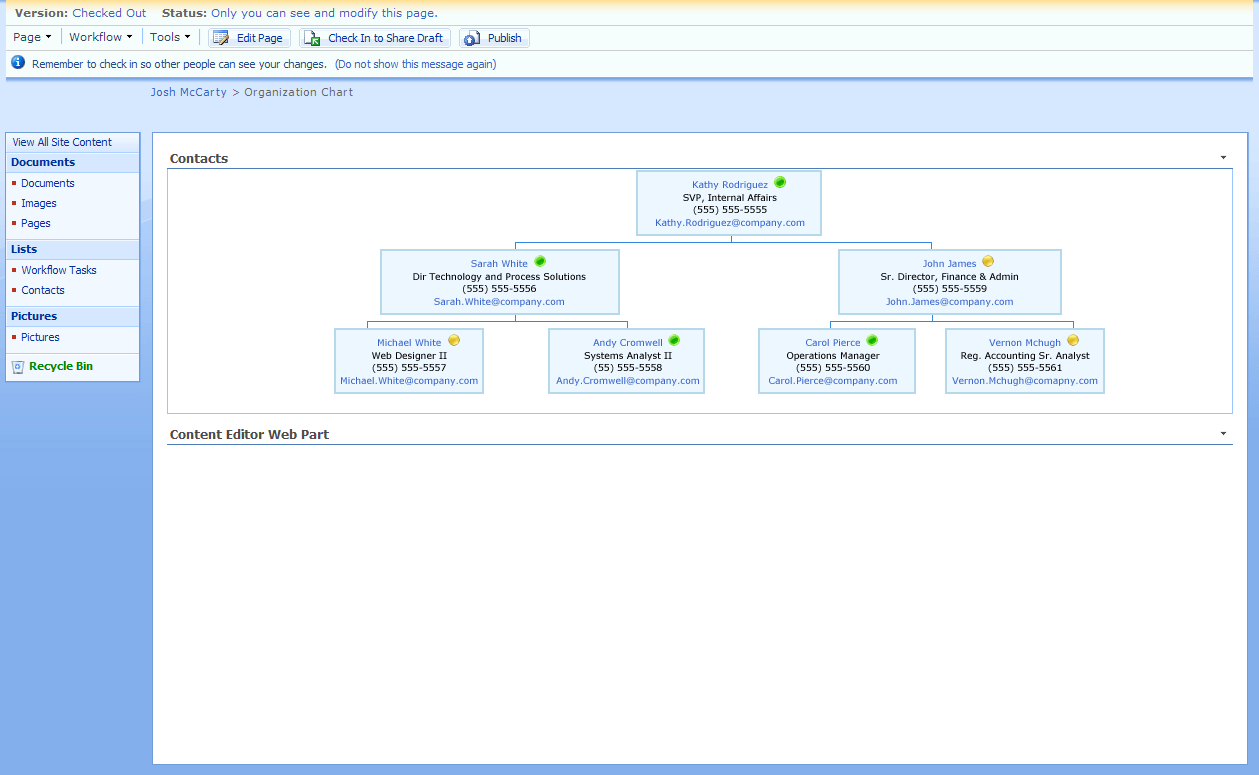Viewport: 1259px width, 775px height.
Task: Click Josh McCarty breadcrumb link
Action: 189,92
